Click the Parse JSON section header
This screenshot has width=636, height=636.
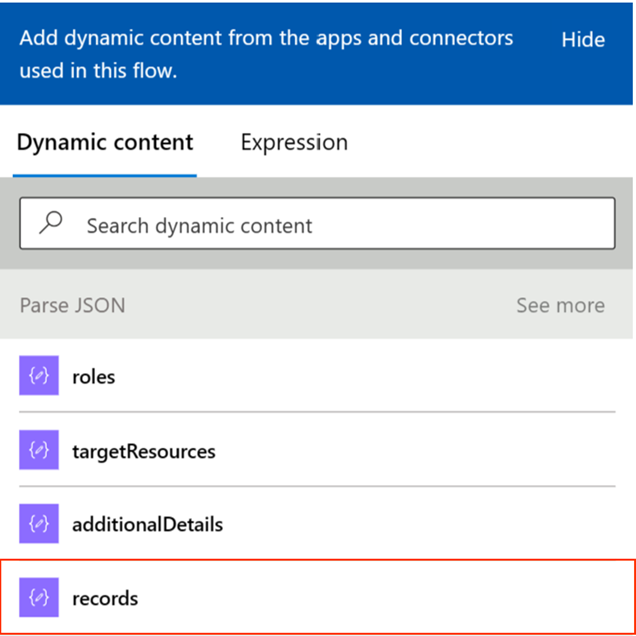click(x=73, y=305)
